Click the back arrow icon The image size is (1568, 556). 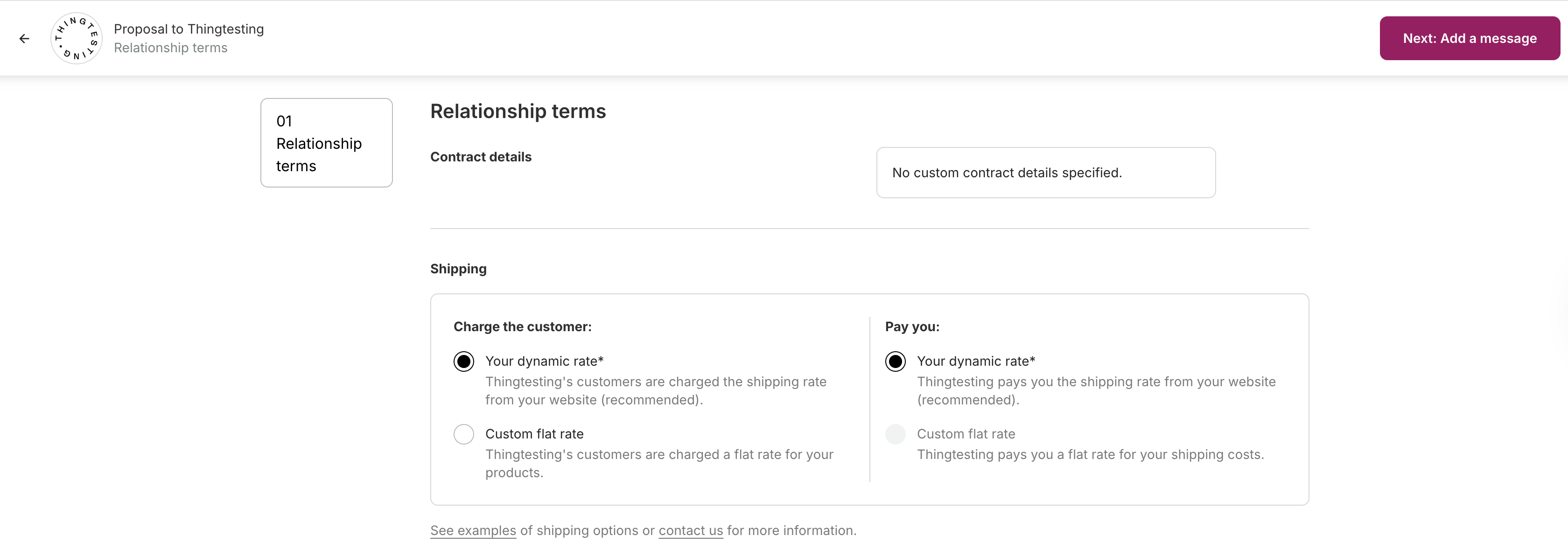[24, 38]
